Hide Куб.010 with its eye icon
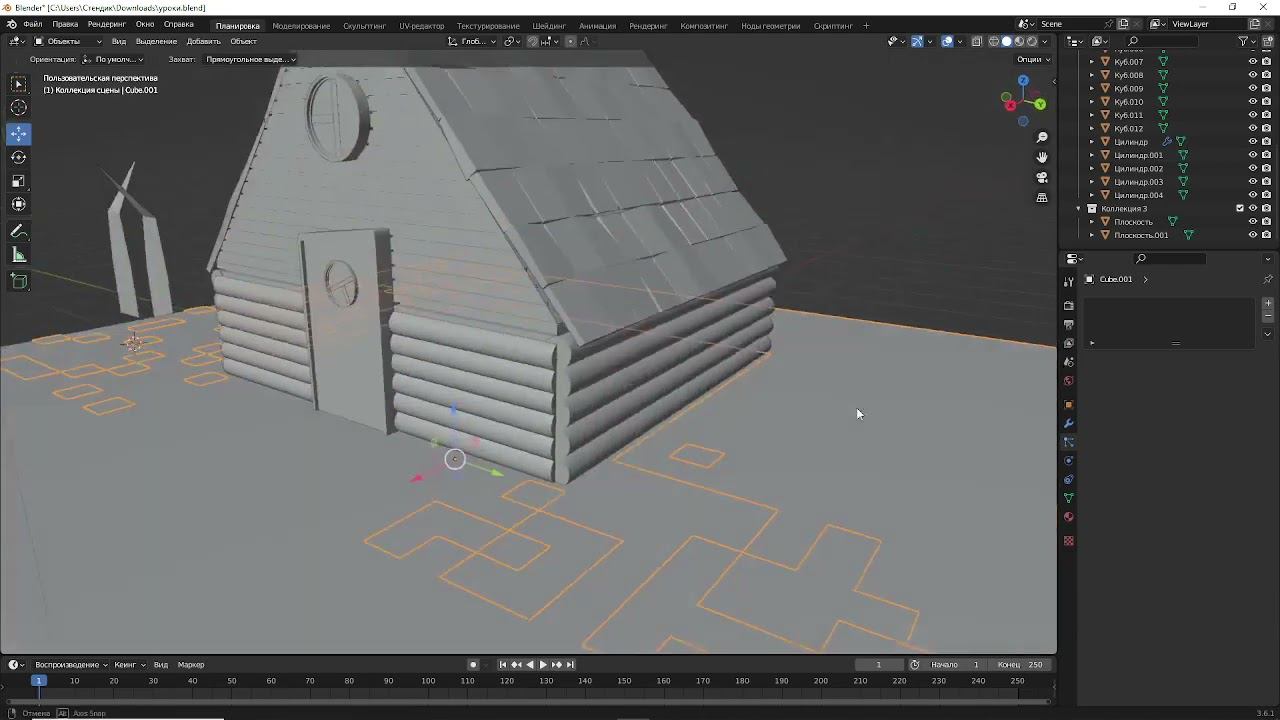 [x=1253, y=102]
